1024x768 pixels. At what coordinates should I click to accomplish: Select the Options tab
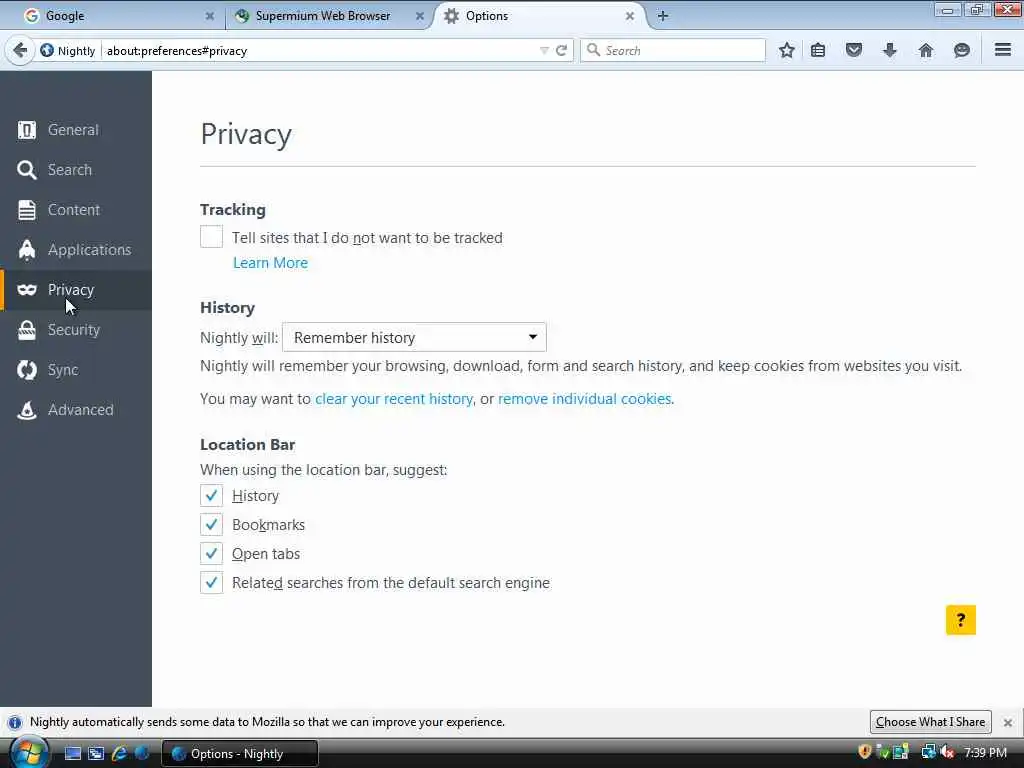(x=540, y=16)
